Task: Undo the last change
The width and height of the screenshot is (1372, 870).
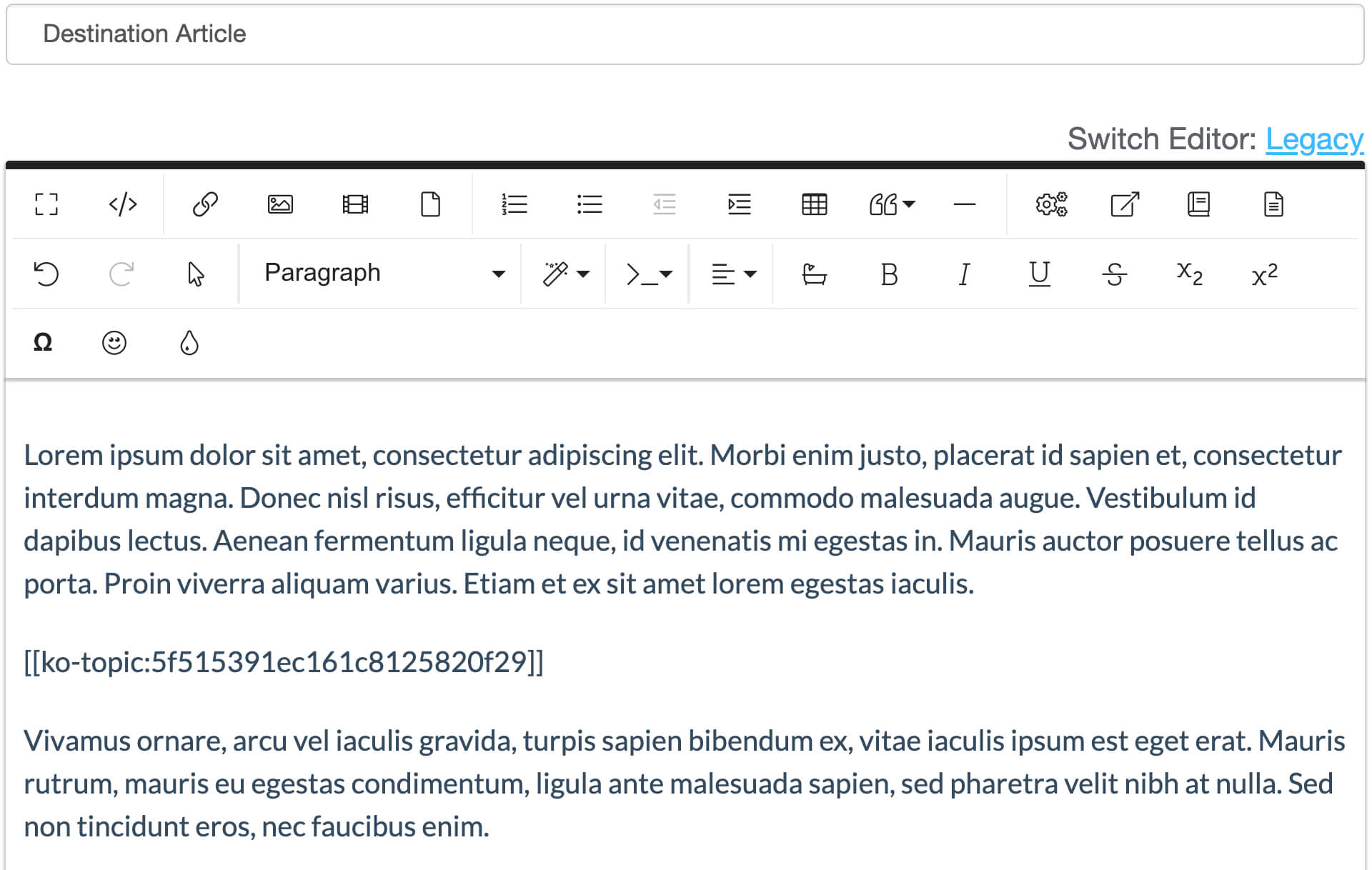Action: (x=45, y=274)
